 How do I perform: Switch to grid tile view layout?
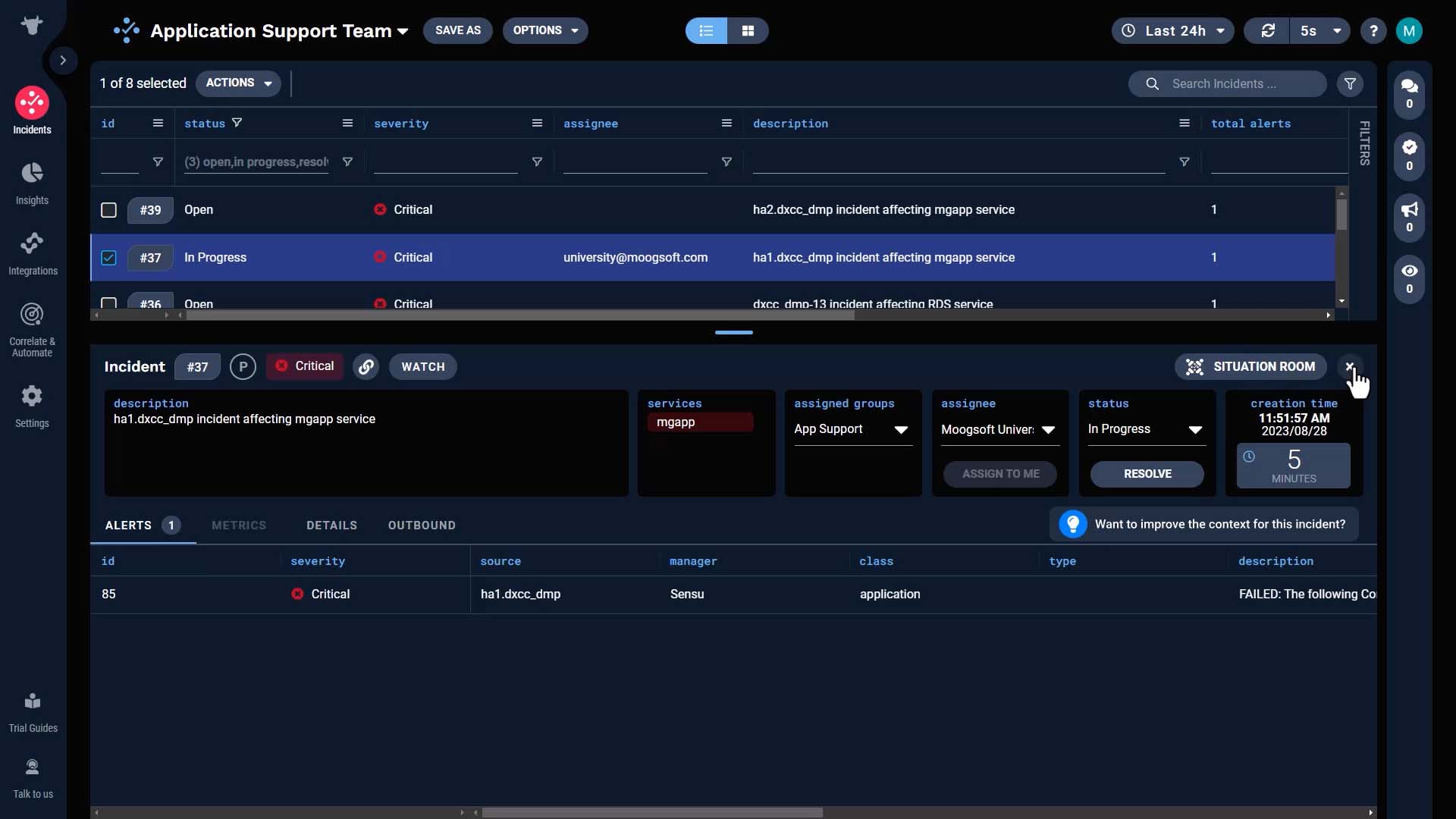click(748, 30)
